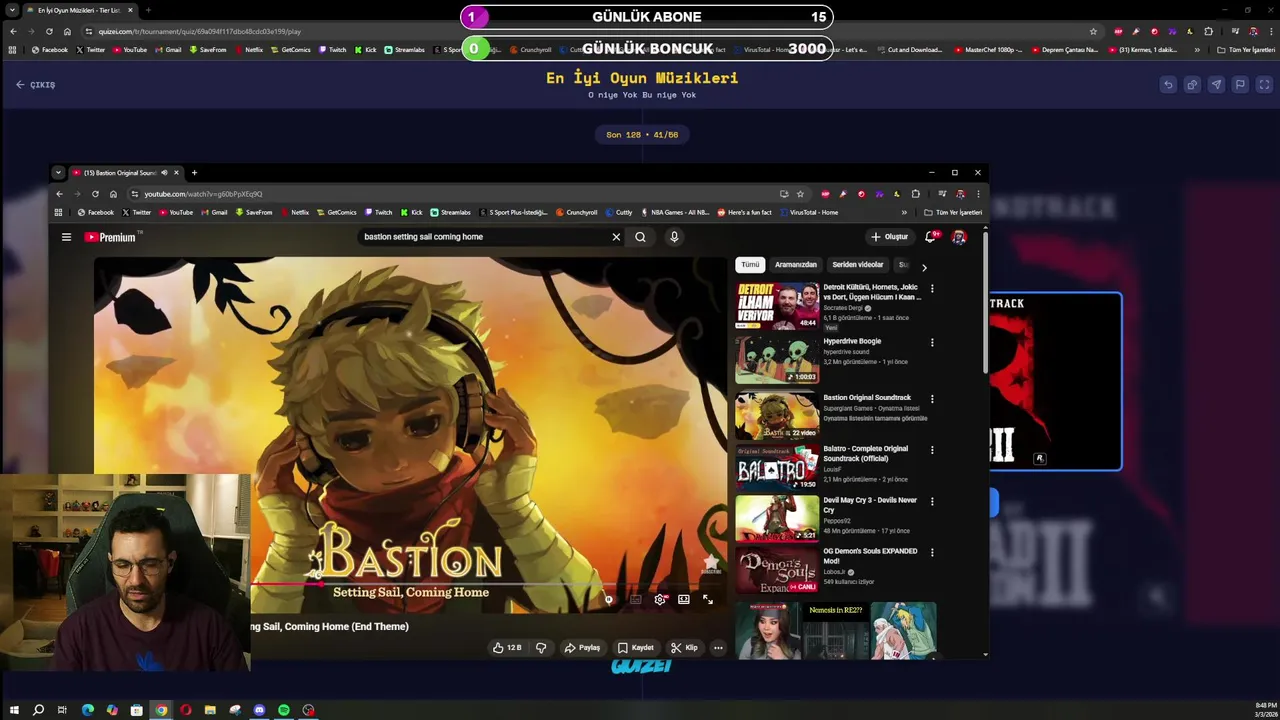Open Balatro Complete Original Soundtrack title
This screenshot has height=720, width=1280.
[x=866, y=453]
